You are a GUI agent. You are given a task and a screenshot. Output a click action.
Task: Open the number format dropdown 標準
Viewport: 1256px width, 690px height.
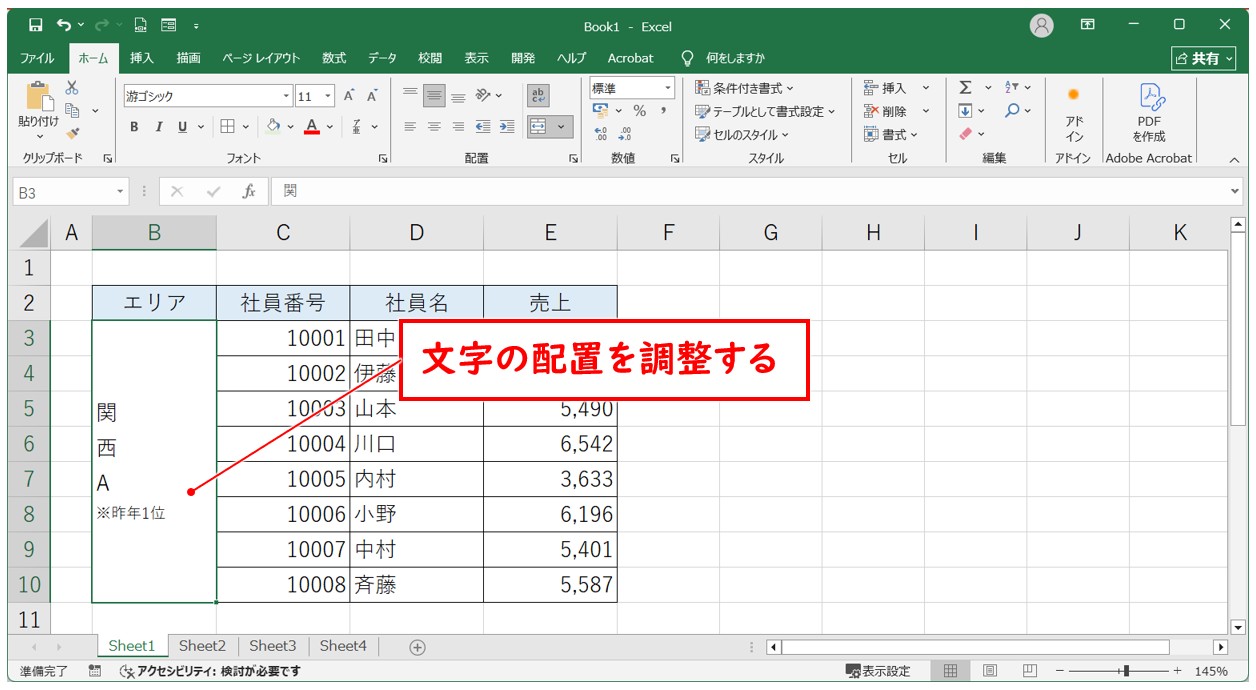pos(668,88)
